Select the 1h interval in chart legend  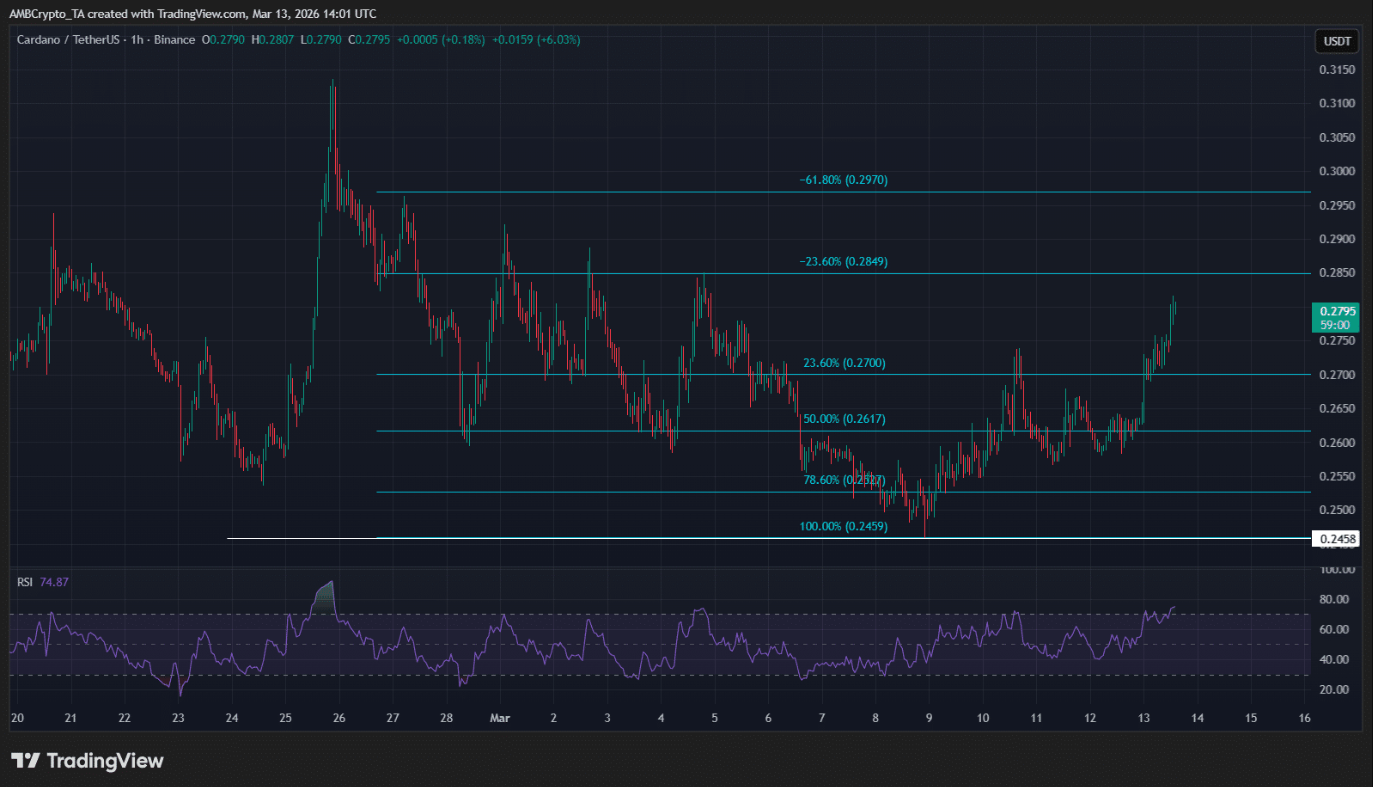(x=137, y=40)
